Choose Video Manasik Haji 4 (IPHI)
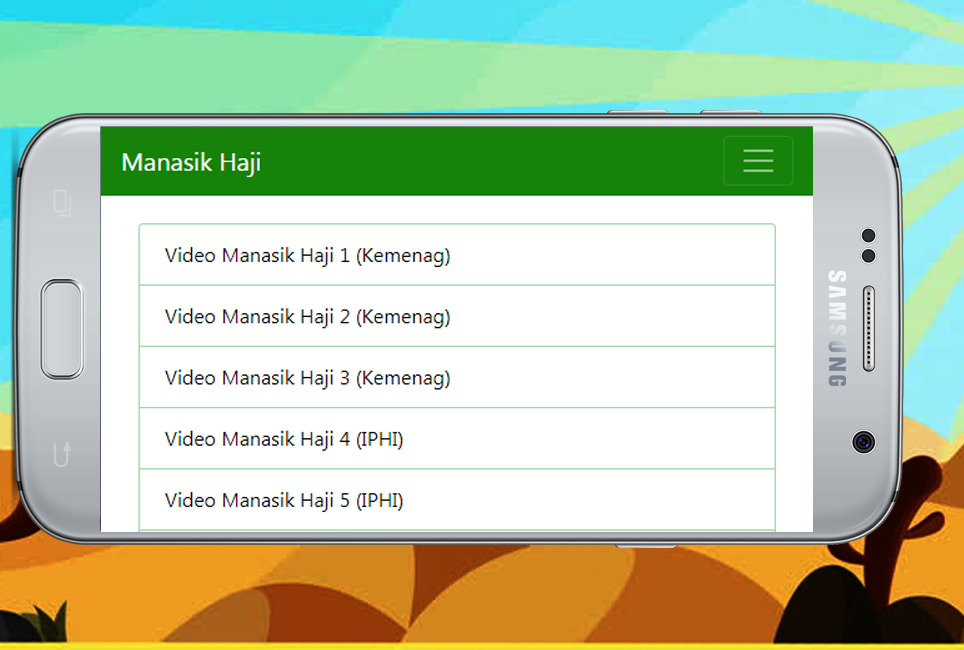The image size is (964, 650). (457, 438)
